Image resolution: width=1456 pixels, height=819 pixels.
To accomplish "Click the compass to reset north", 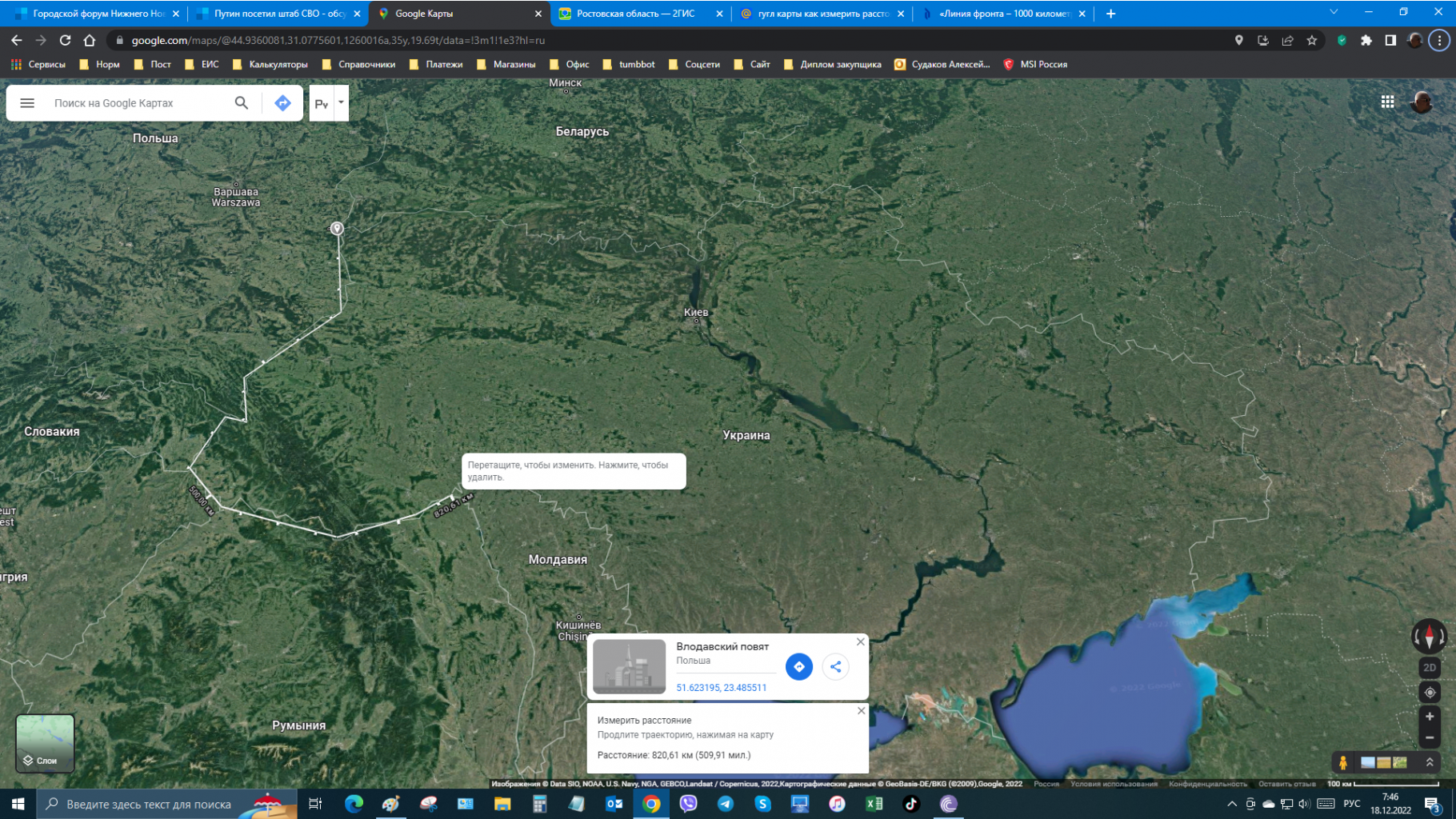I will pos(1429,637).
